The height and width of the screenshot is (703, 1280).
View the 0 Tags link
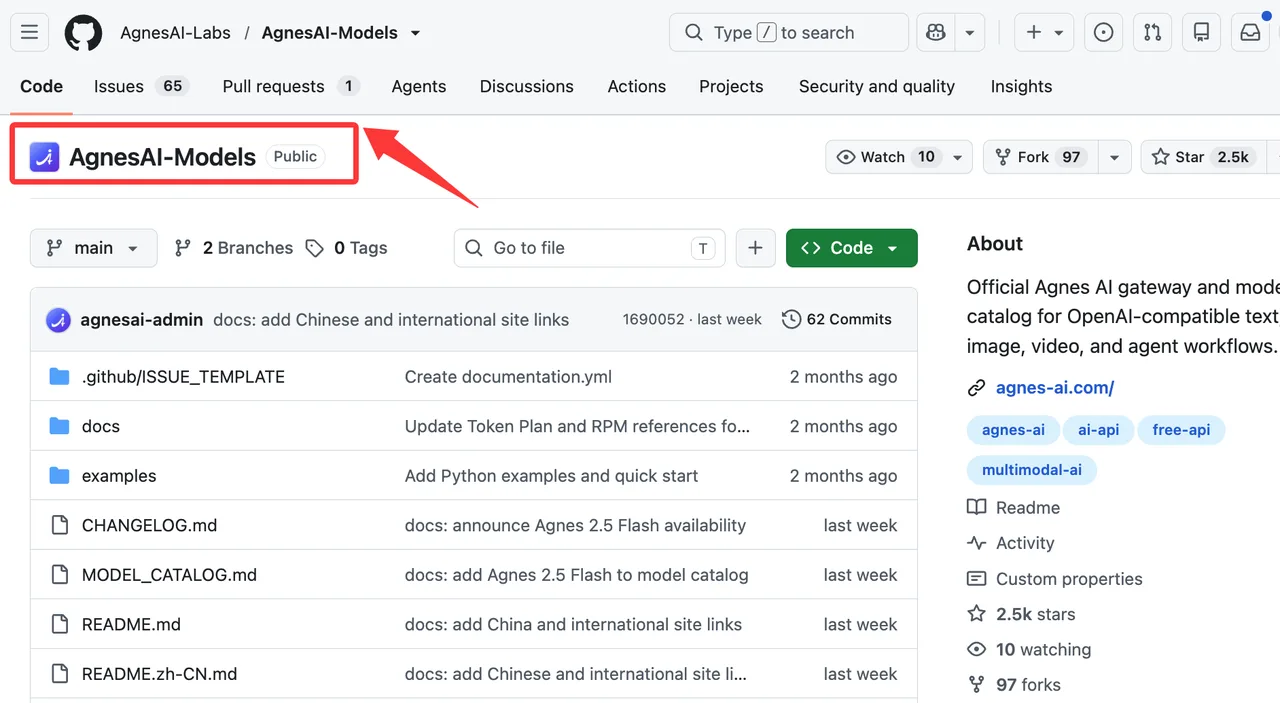pos(347,248)
